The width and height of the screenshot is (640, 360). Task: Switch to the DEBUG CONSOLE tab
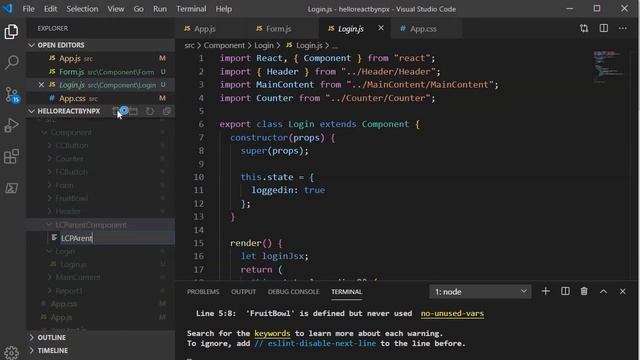click(x=293, y=292)
